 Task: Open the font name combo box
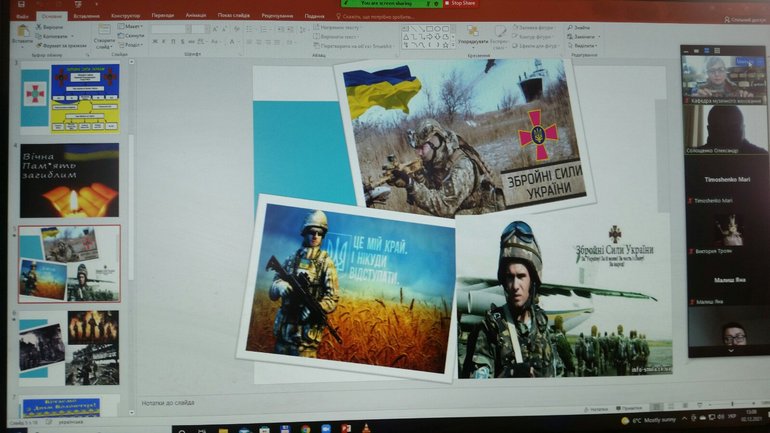pos(170,29)
